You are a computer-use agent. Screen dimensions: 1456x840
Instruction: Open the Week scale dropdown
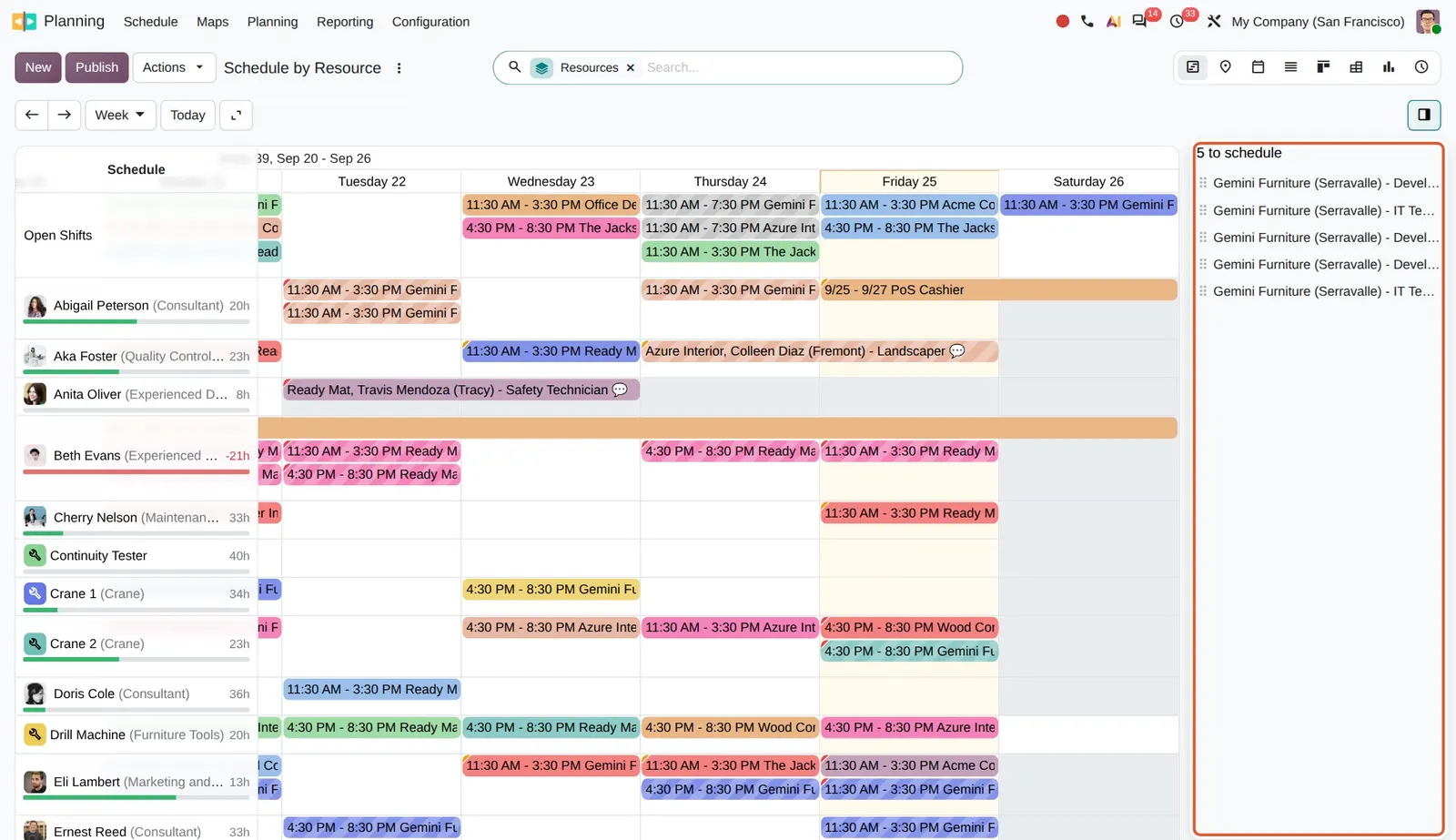tap(120, 115)
